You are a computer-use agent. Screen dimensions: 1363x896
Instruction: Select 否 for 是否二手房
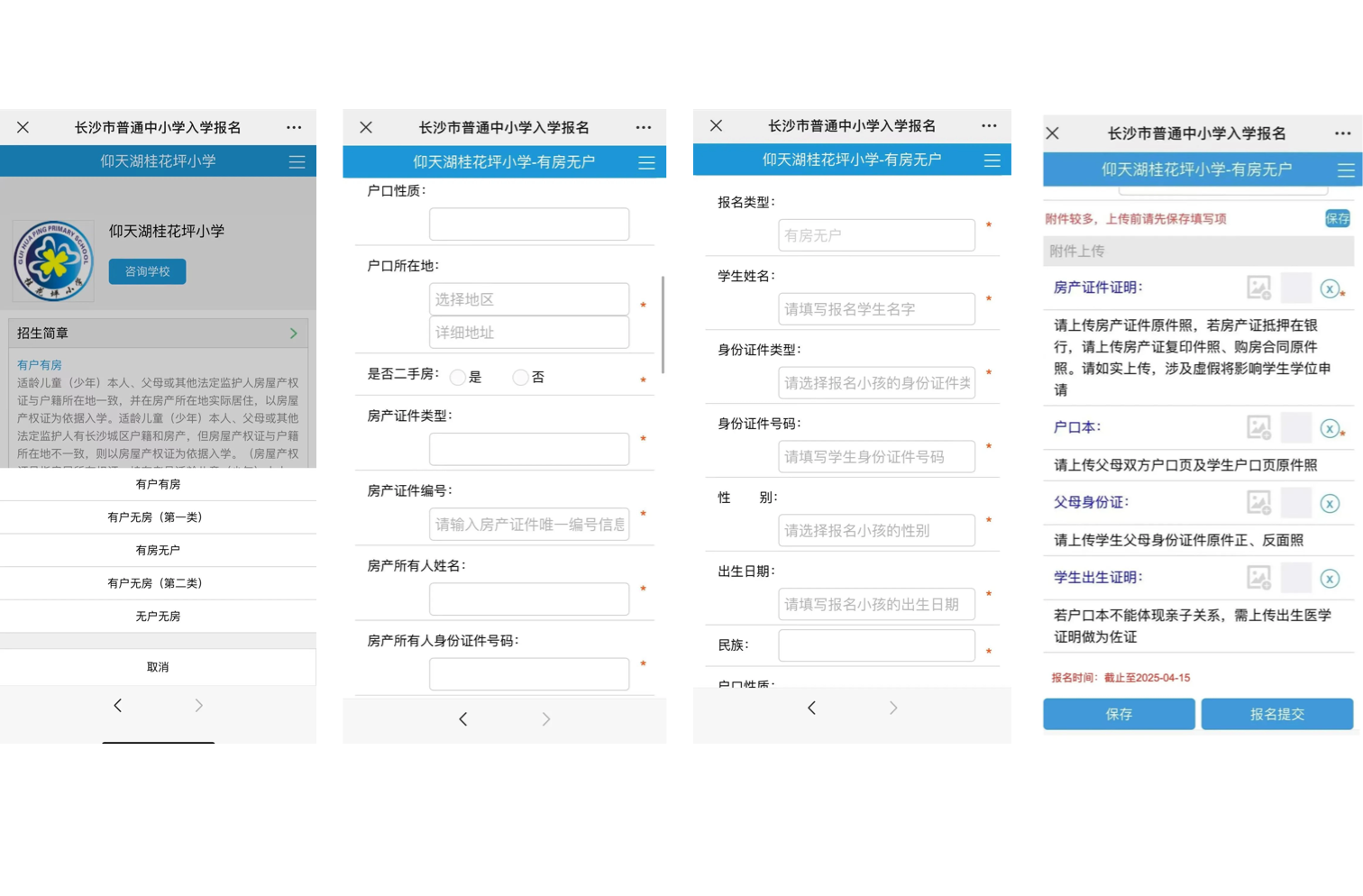click(x=520, y=378)
